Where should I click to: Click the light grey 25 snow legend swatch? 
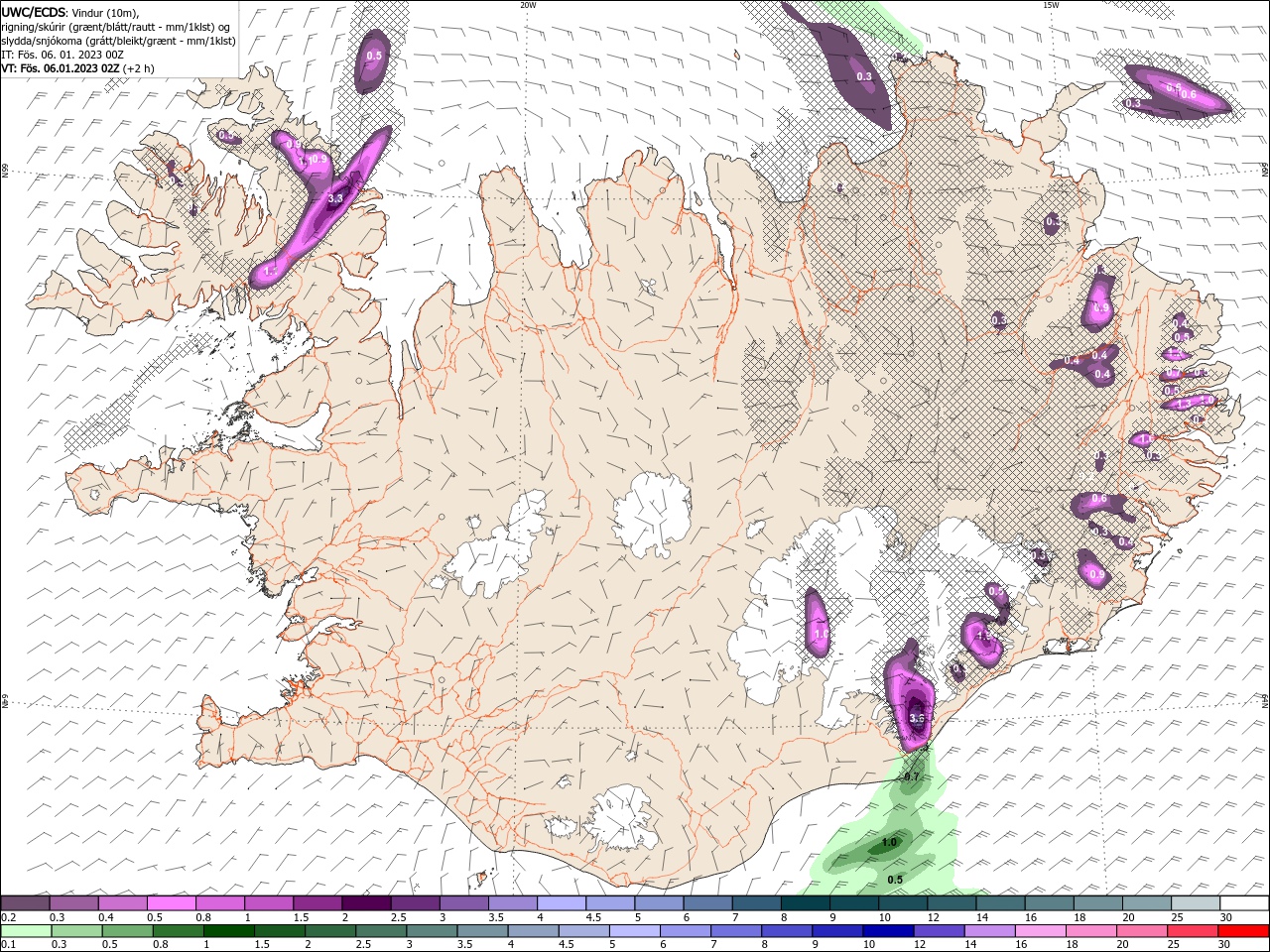pos(1196,903)
